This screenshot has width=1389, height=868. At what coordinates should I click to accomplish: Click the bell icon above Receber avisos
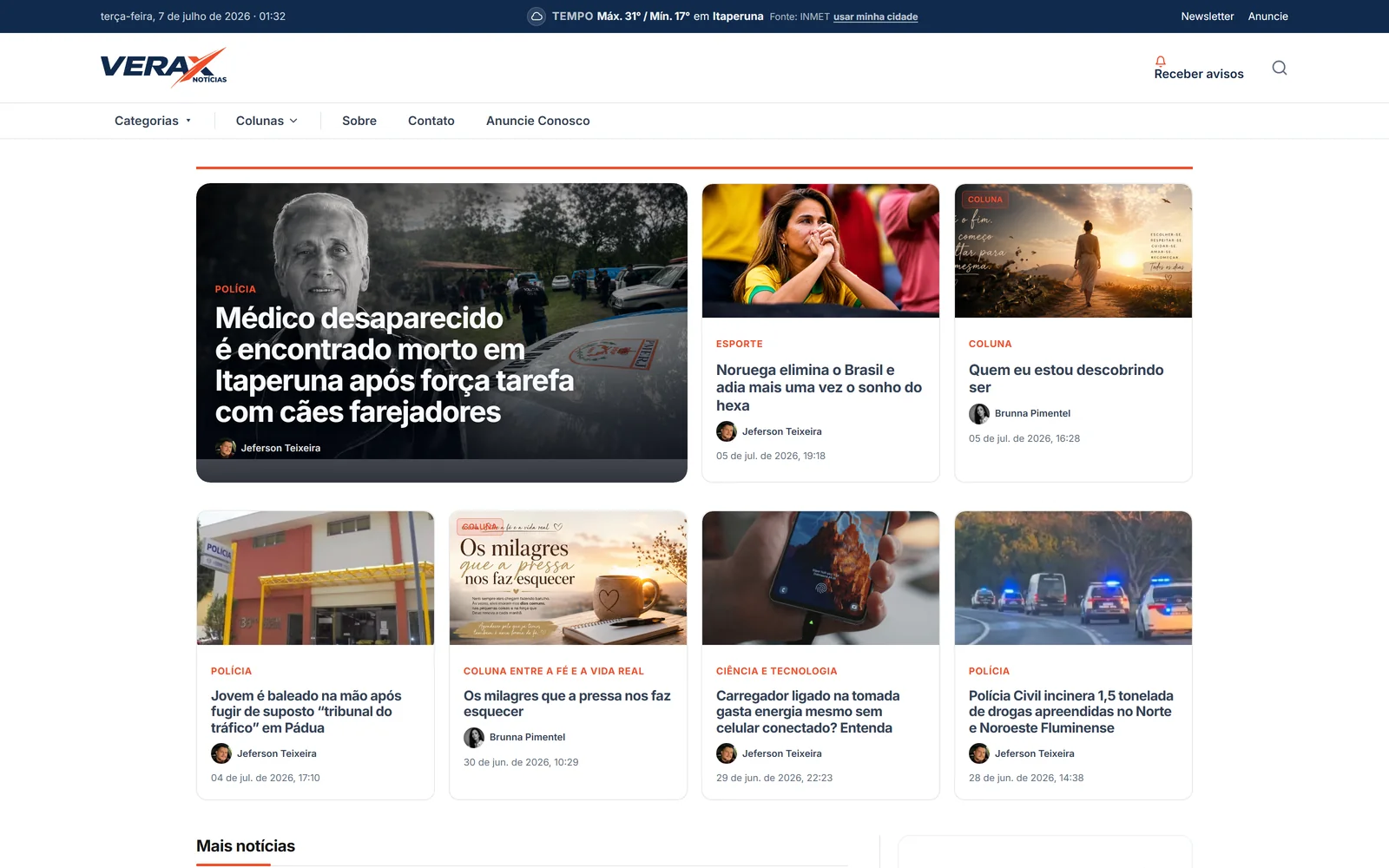[x=1160, y=61]
